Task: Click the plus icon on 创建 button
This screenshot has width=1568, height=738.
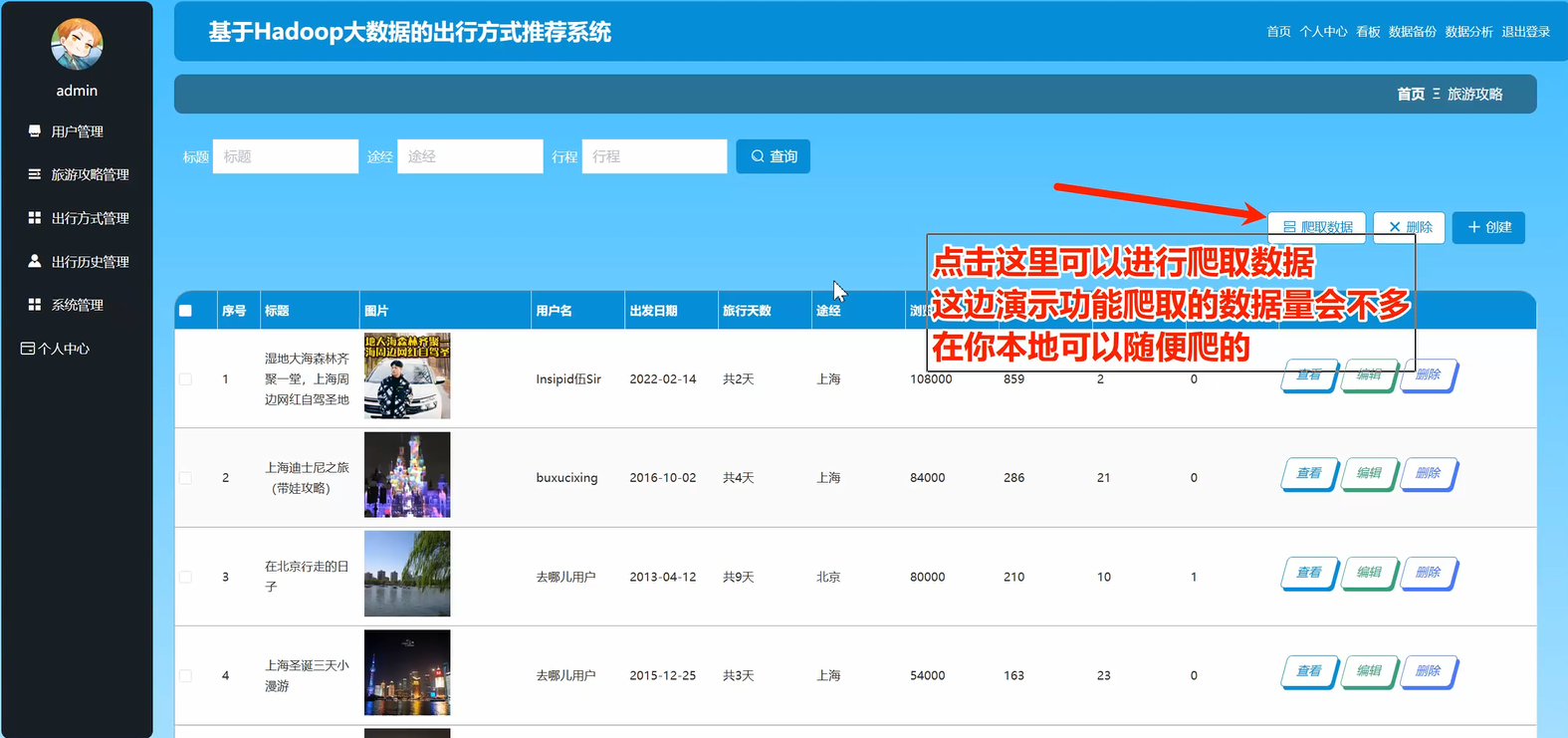Action: (x=1474, y=227)
